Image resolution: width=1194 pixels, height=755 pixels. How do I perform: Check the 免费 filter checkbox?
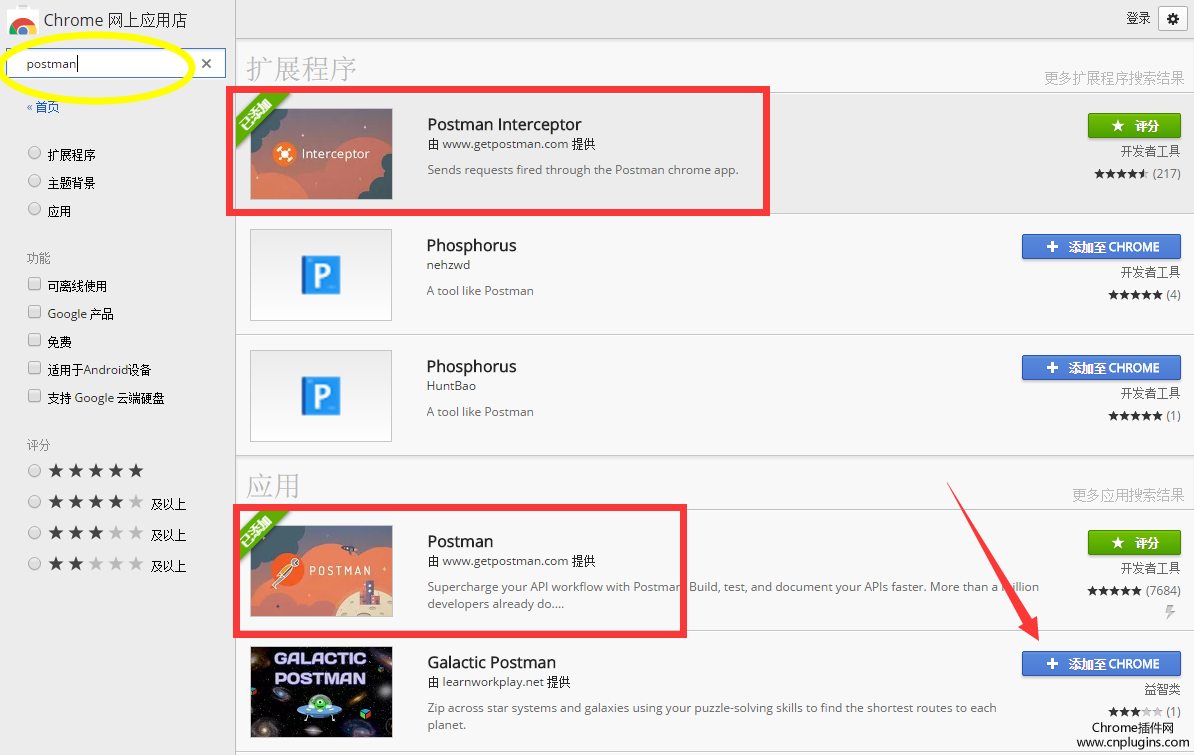coord(35,341)
